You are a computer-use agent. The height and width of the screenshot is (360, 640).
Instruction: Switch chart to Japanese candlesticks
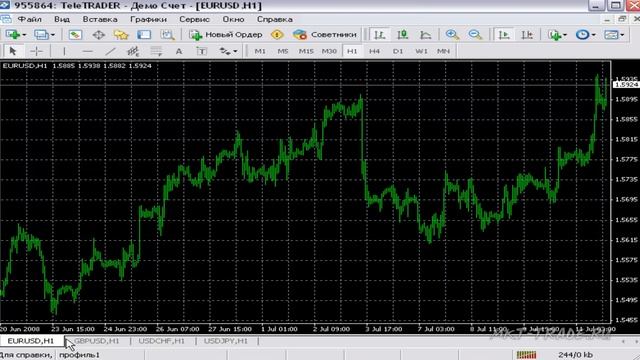coord(402,35)
